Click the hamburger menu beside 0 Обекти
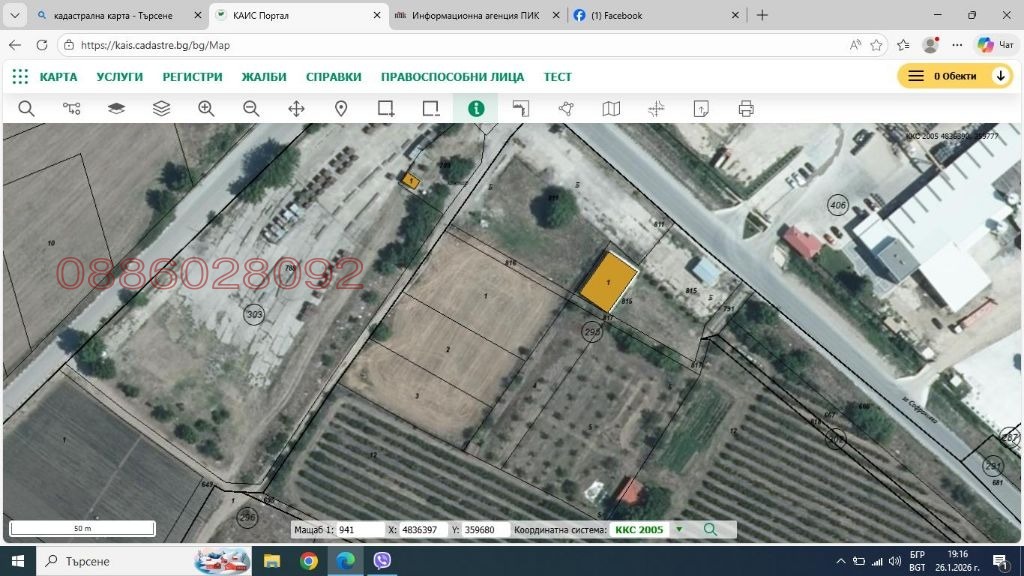 click(x=917, y=75)
